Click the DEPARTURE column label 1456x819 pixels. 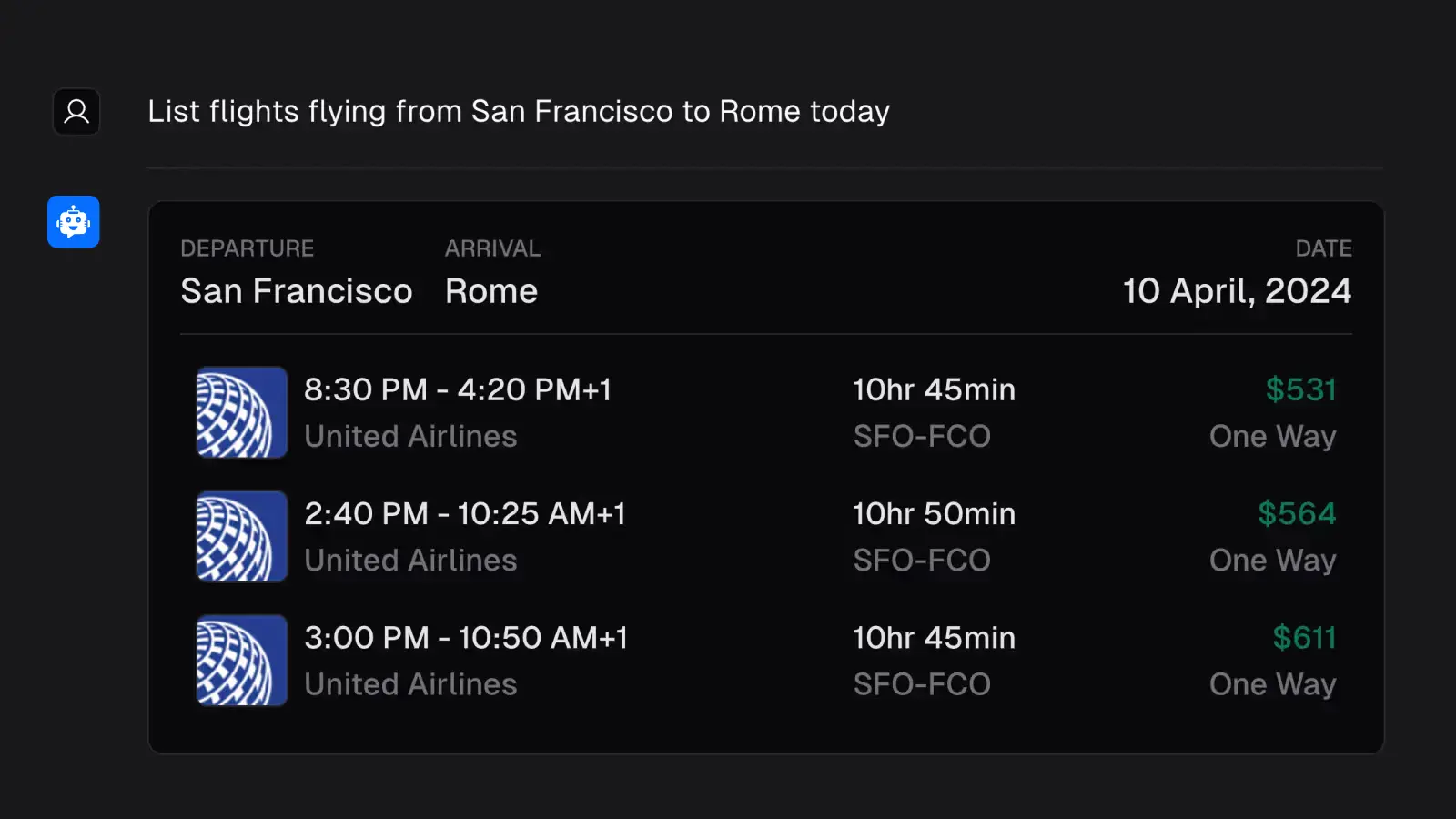[x=248, y=248]
